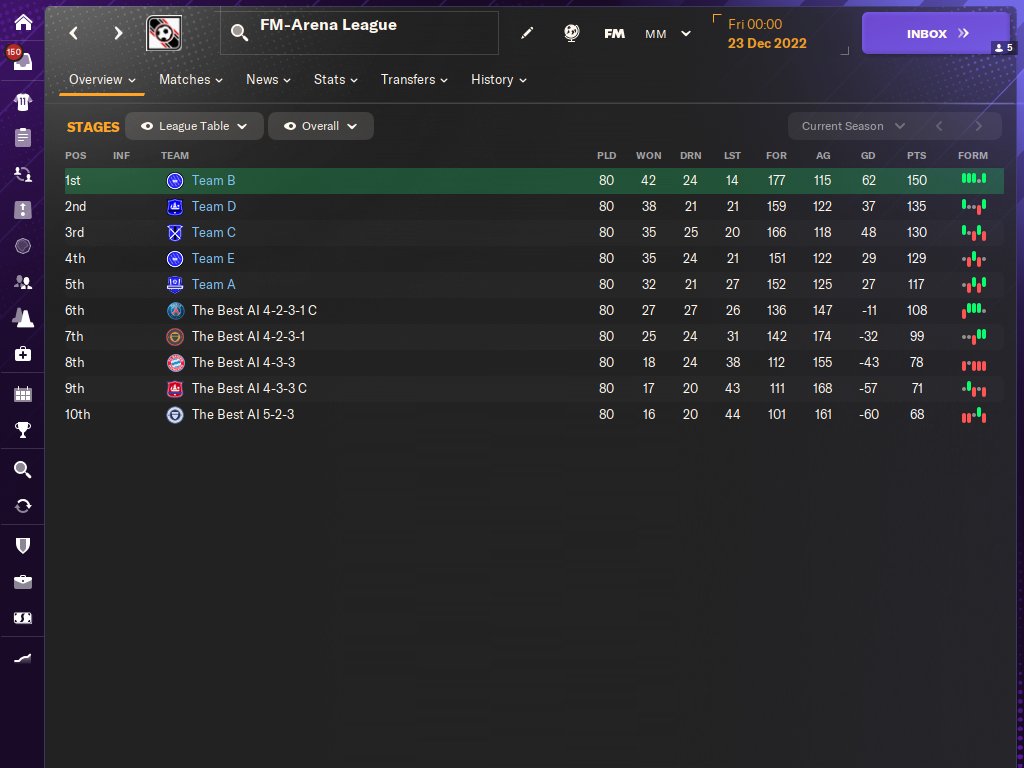Click the INBOX continue button
The height and width of the screenshot is (768, 1024).
tap(936, 33)
